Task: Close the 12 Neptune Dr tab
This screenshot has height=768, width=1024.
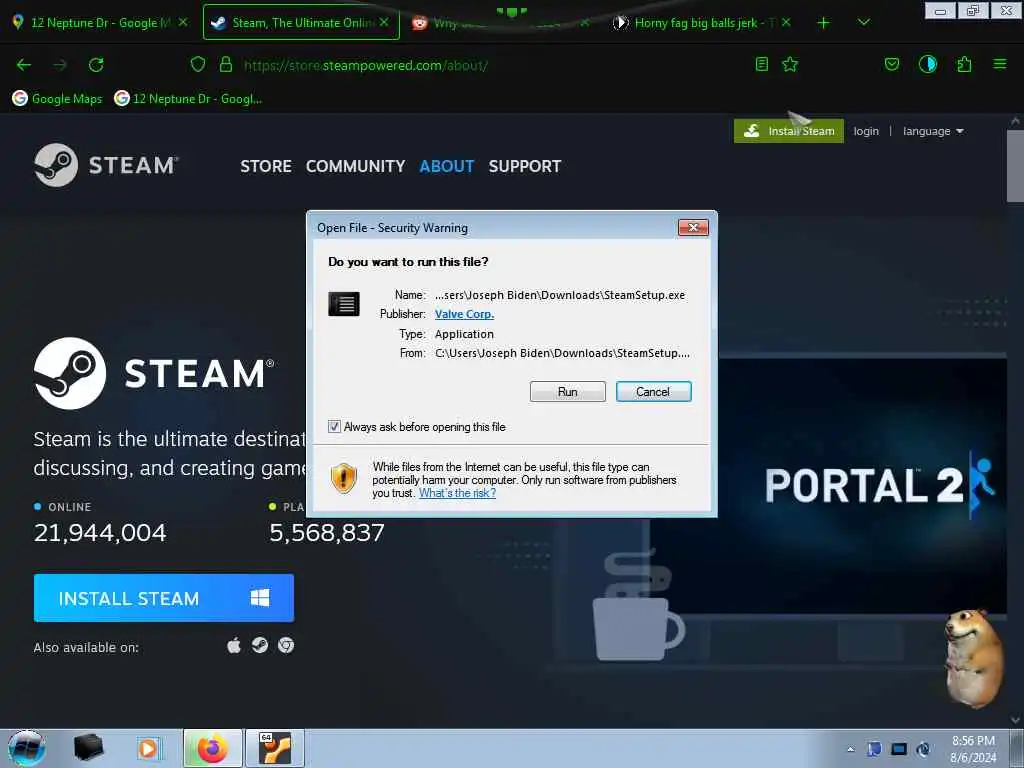Action: tap(184, 22)
